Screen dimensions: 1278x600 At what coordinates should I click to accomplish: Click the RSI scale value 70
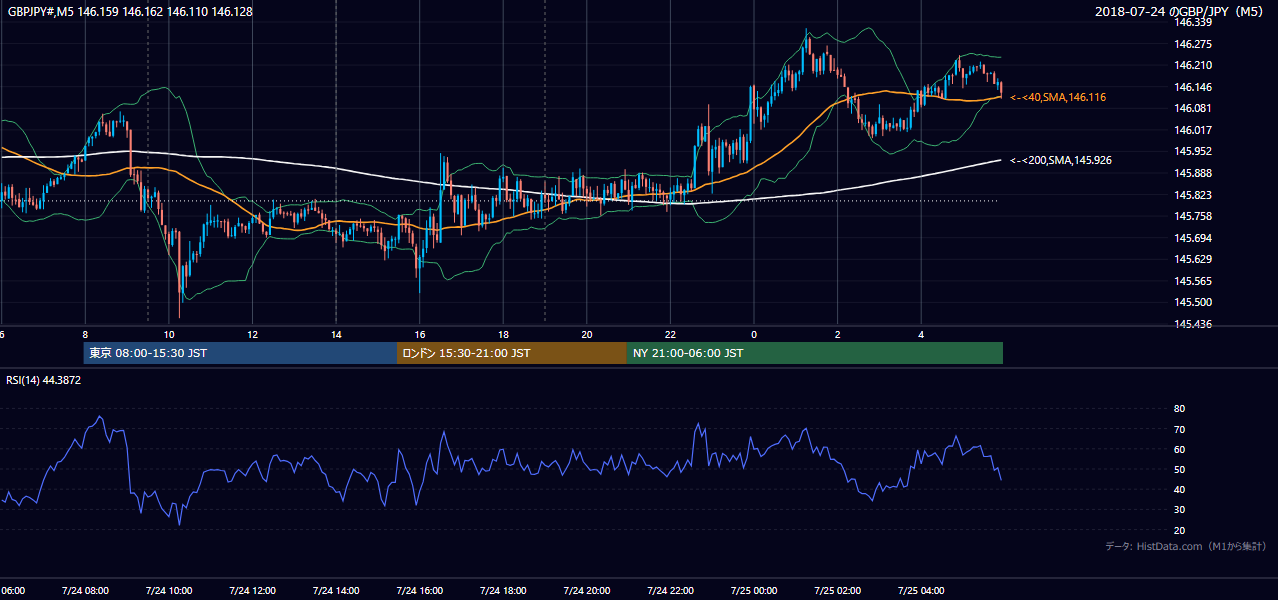point(1179,429)
